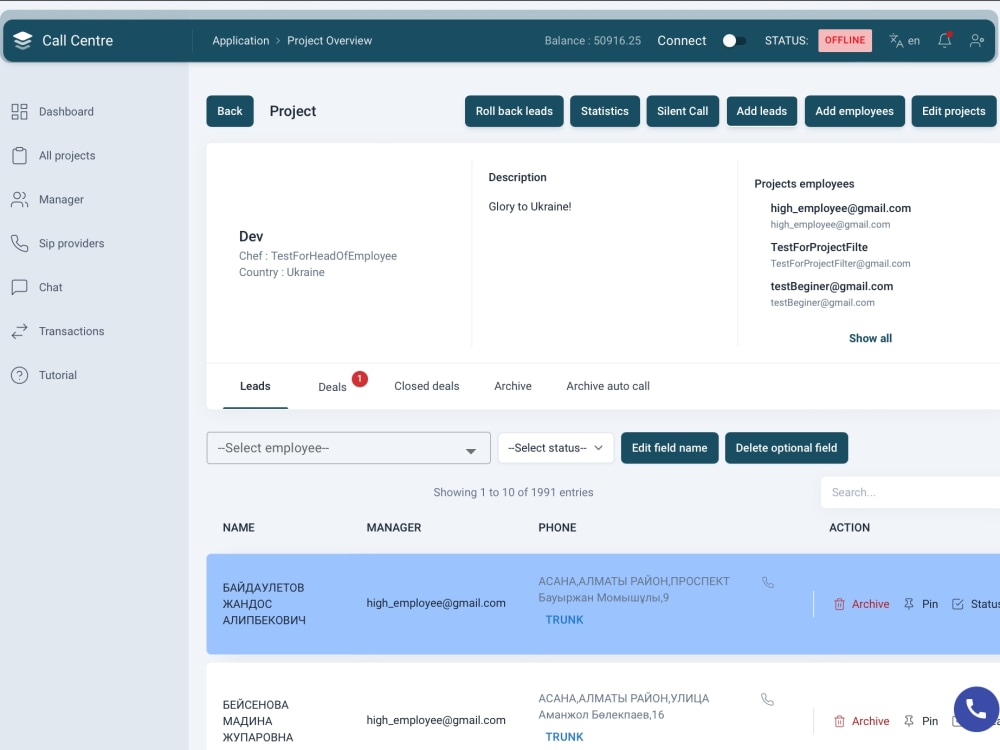Switch to the Closed deals tab
The image size is (1000, 750).
click(427, 386)
